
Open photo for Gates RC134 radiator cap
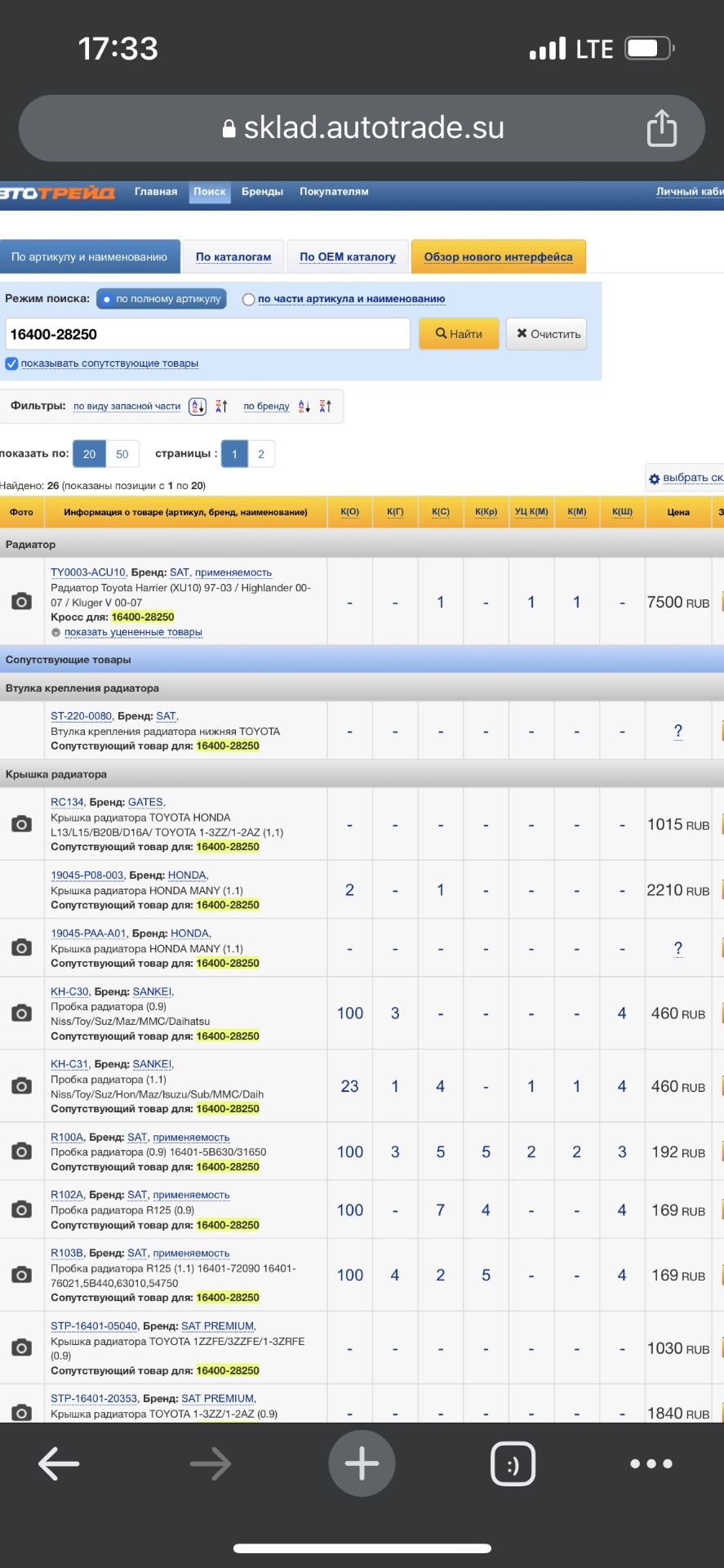pyautogui.click(x=22, y=824)
